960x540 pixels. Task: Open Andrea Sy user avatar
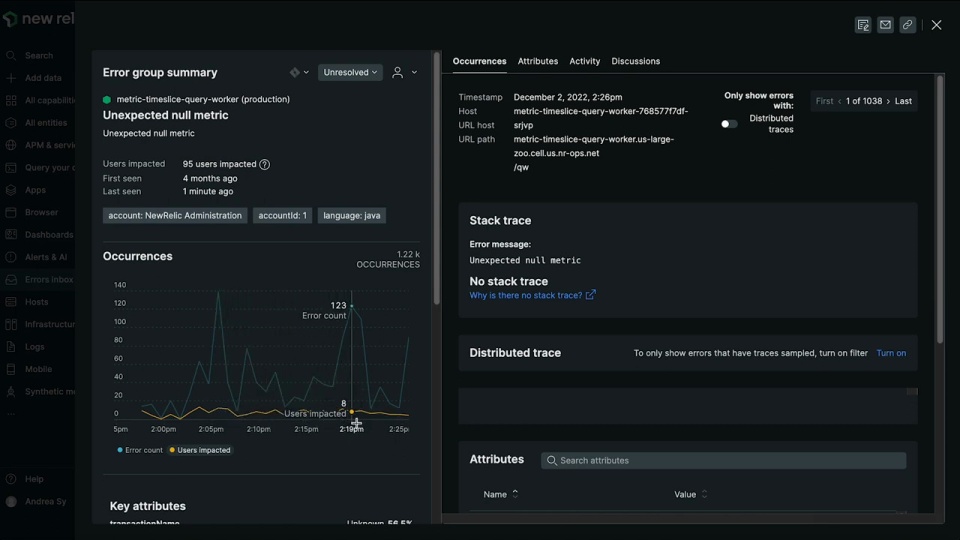[x=11, y=501]
